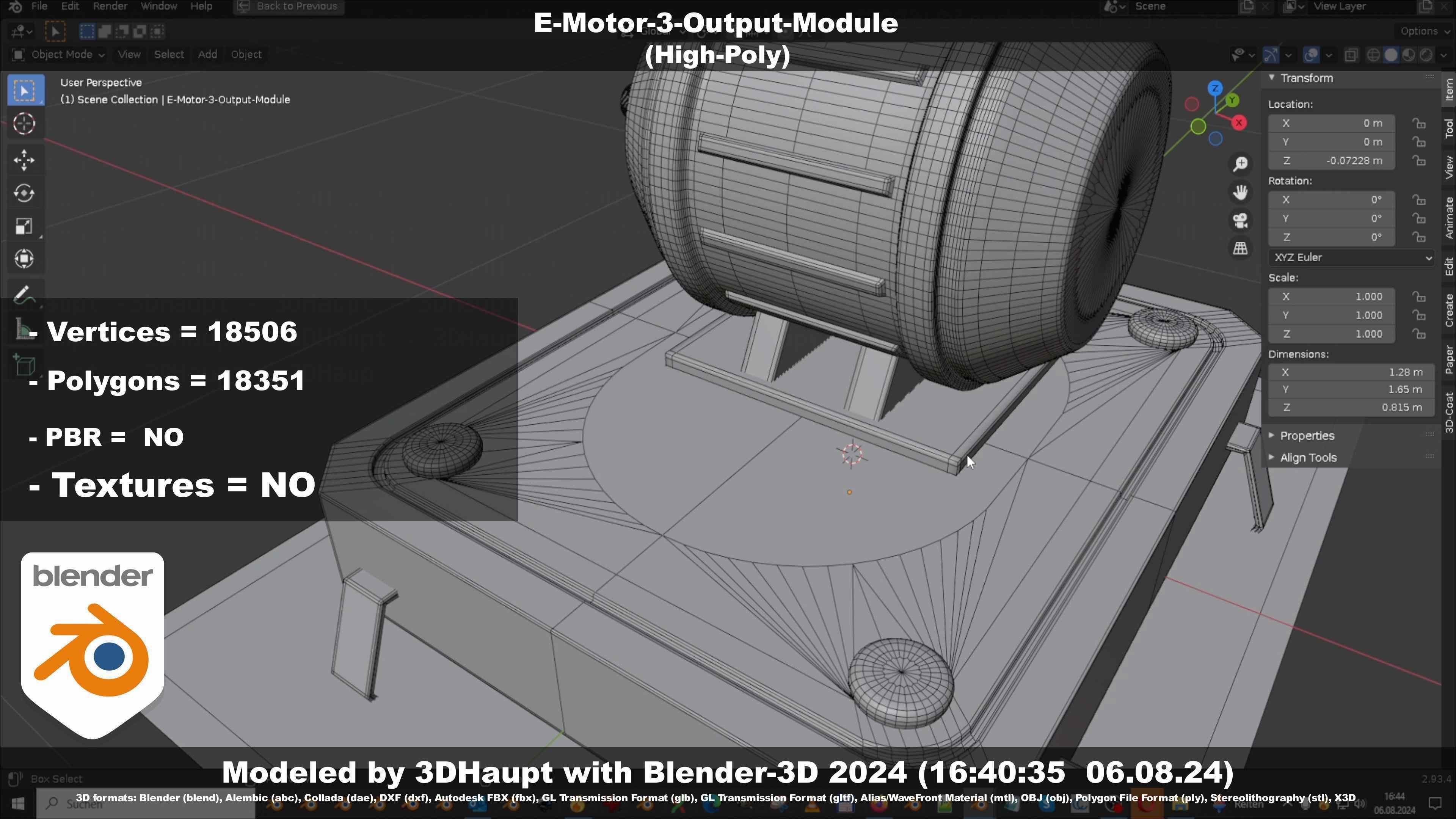The height and width of the screenshot is (819, 1456).
Task: Open the Options dropdown
Action: click(1425, 31)
